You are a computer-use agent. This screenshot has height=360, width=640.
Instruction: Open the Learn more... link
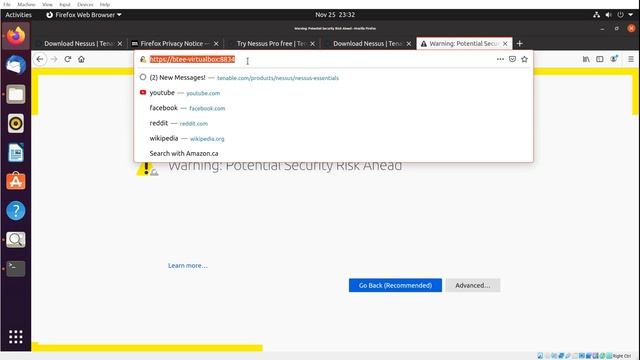coord(188,266)
